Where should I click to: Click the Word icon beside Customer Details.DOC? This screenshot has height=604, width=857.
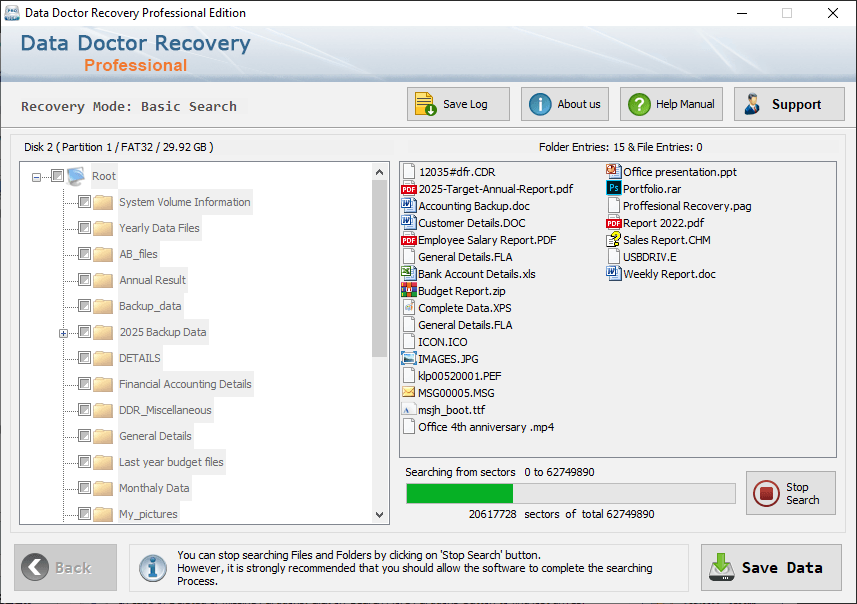coord(408,222)
